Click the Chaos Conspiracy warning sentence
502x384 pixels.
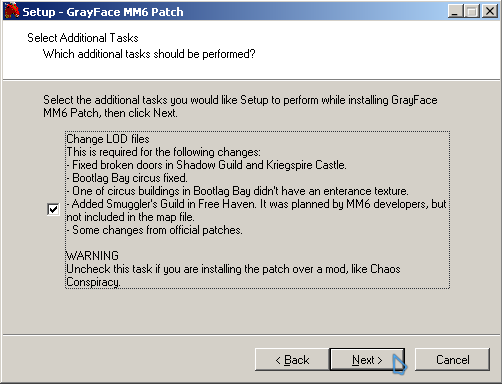233,275
